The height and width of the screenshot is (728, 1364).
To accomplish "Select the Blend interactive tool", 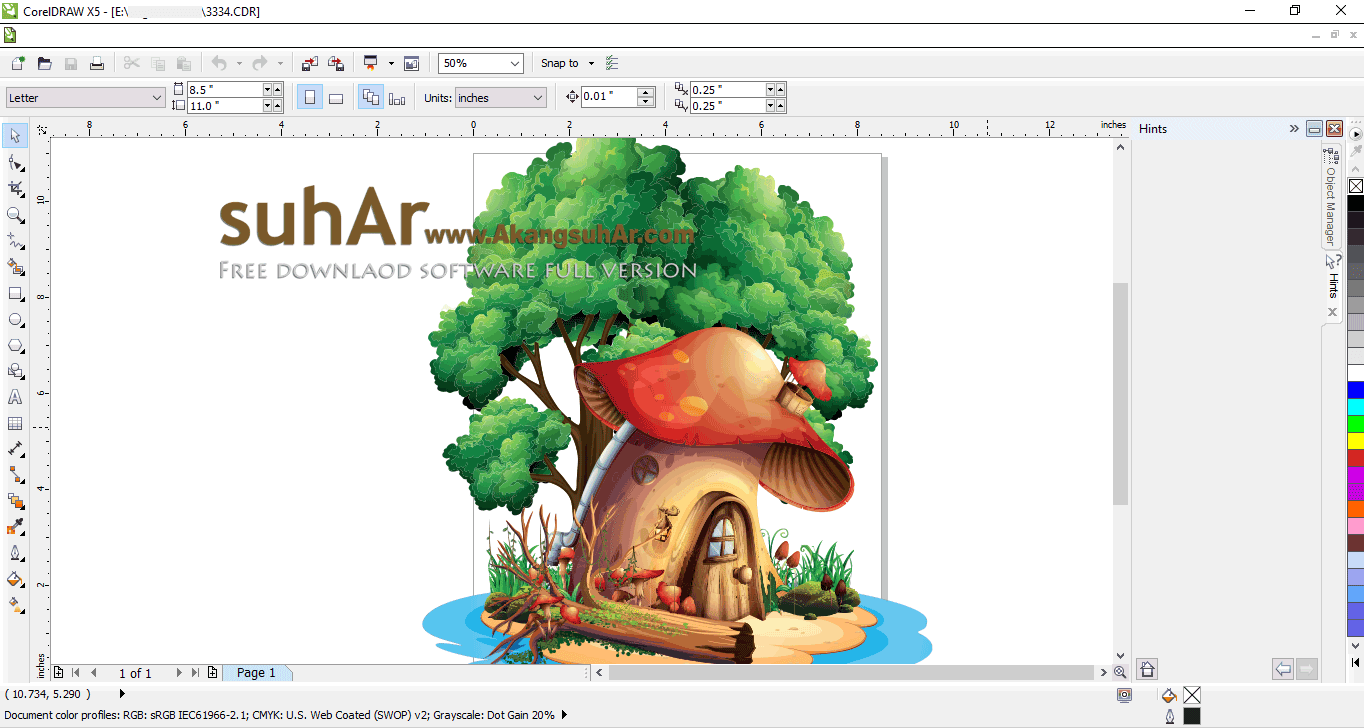I will (x=15, y=501).
